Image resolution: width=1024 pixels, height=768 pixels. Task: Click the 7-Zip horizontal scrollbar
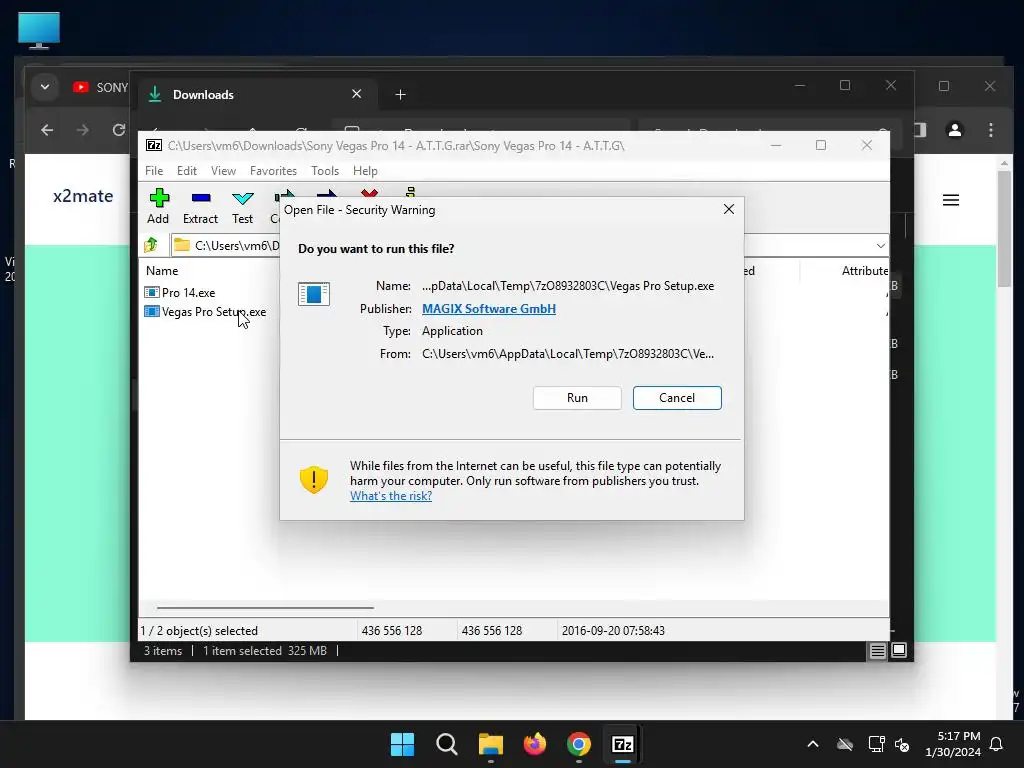point(265,607)
